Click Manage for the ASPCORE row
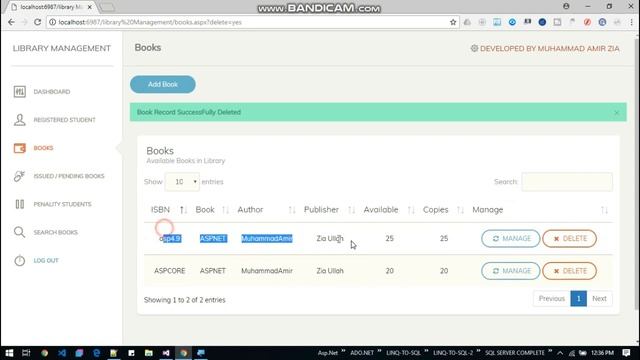Viewport: 640px width, 360px height. click(x=511, y=271)
